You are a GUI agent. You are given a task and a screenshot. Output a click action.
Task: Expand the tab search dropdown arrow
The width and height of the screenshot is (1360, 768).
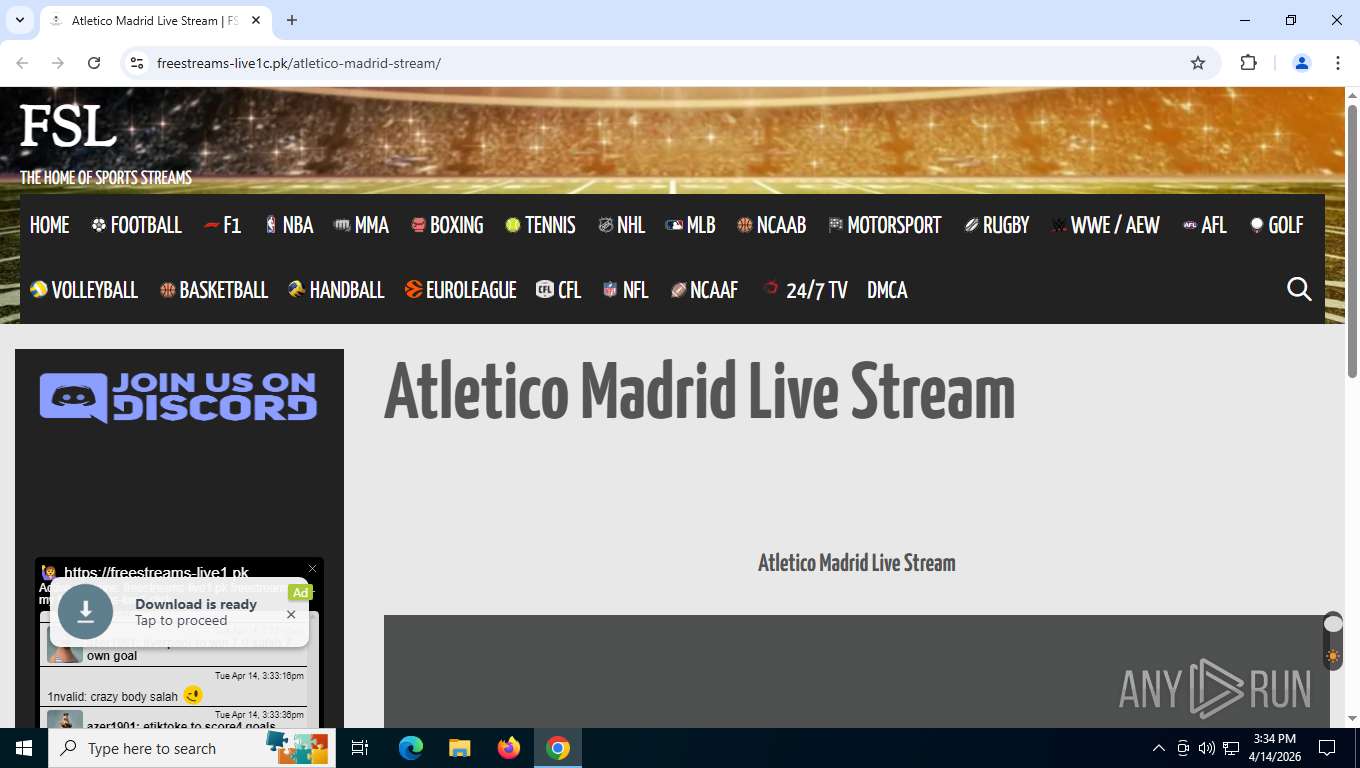click(x=19, y=20)
